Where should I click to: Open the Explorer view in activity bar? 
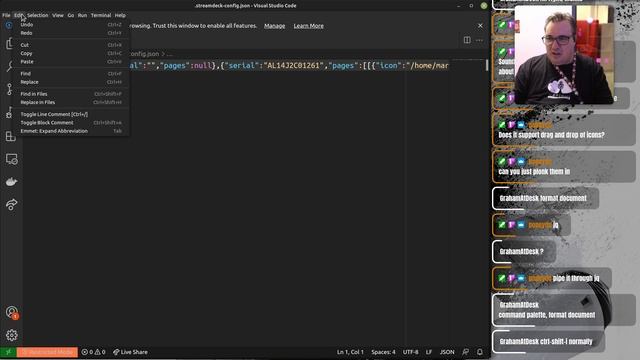(x=10, y=43)
